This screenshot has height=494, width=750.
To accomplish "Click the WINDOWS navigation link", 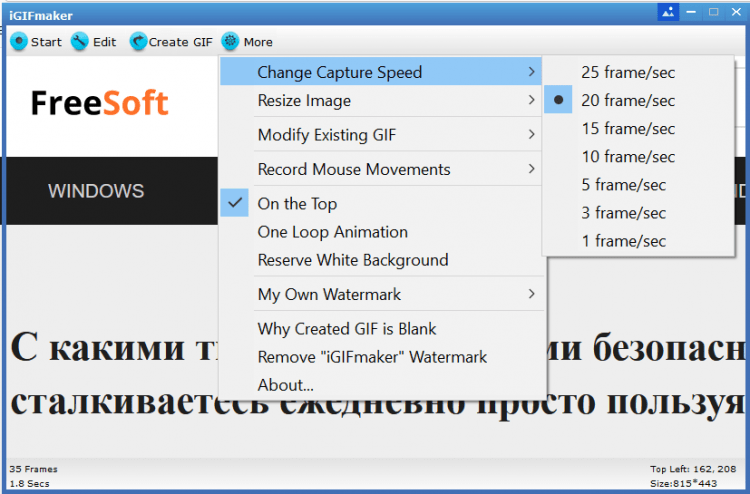I will click(96, 191).
